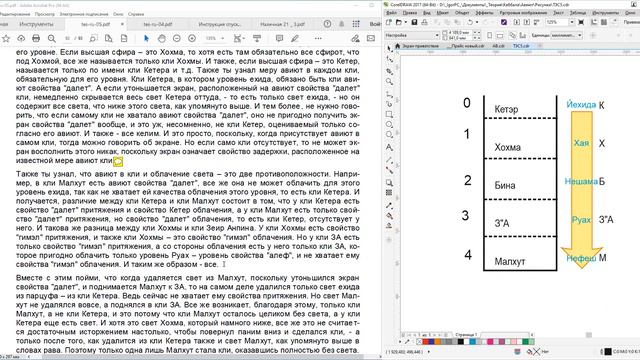Open Acrobat's more tools ellipsis
Screen dimensions: 640x360
coord(318,38)
